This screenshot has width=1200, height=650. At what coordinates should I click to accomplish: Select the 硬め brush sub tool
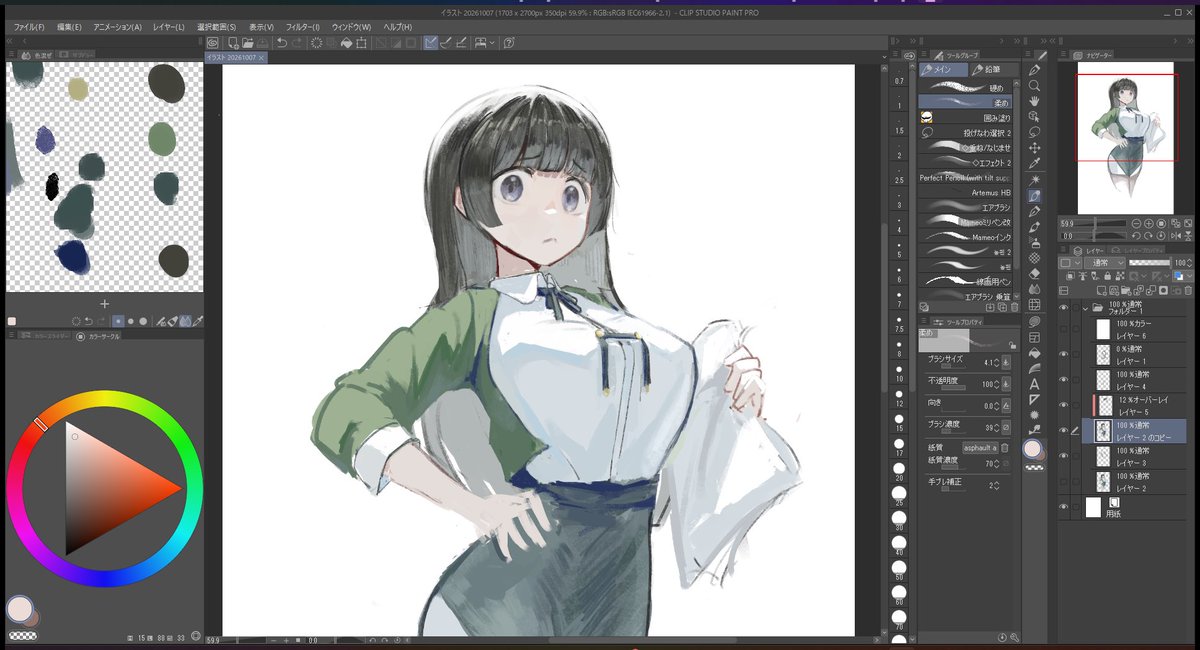[x=966, y=87]
